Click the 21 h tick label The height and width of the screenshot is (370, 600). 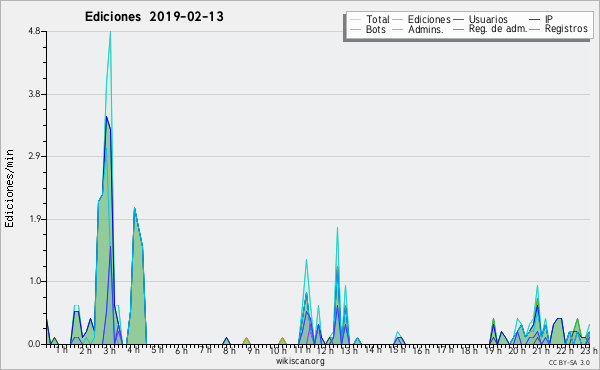(541, 351)
